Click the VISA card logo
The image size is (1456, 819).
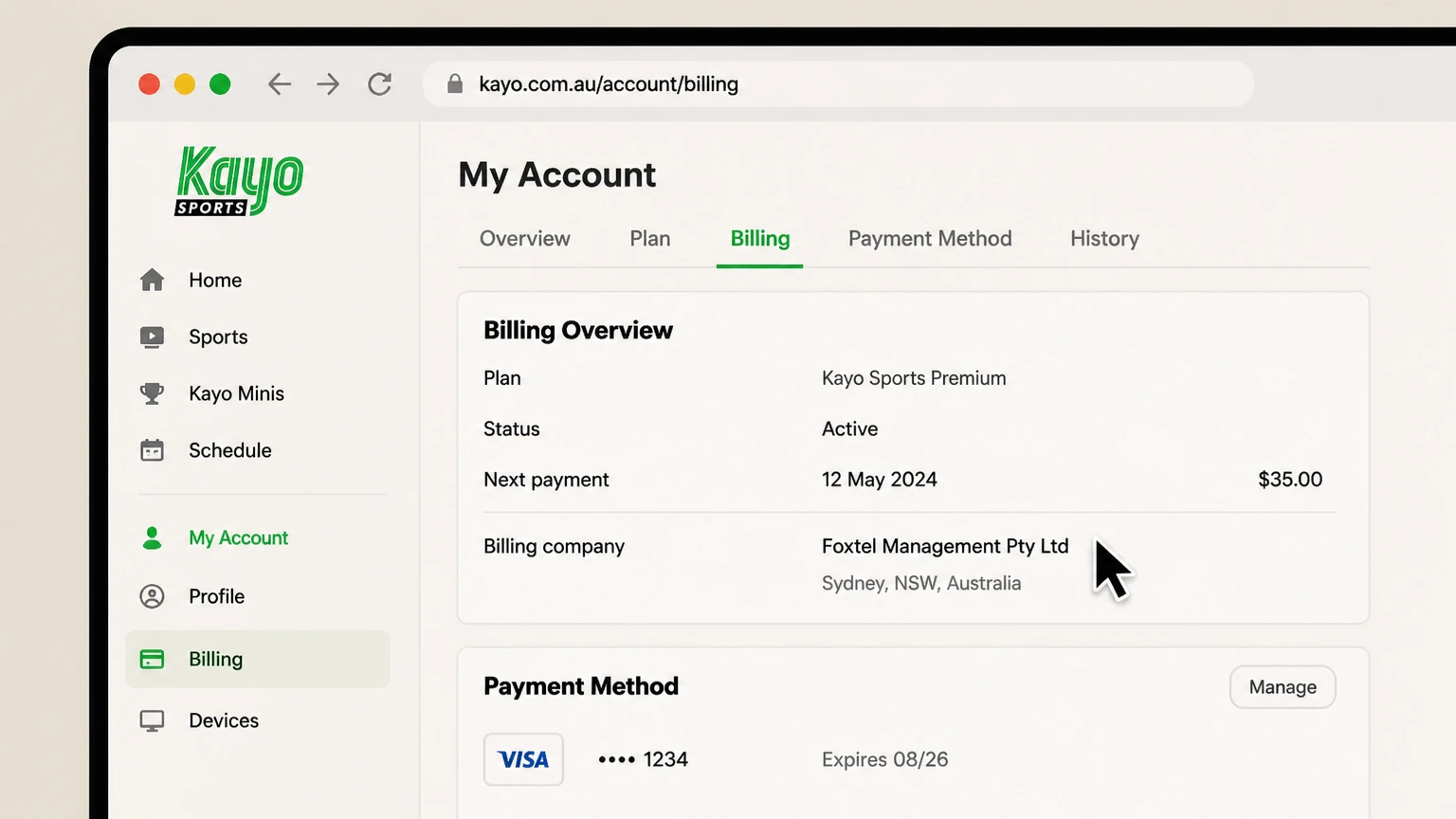point(523,759)
